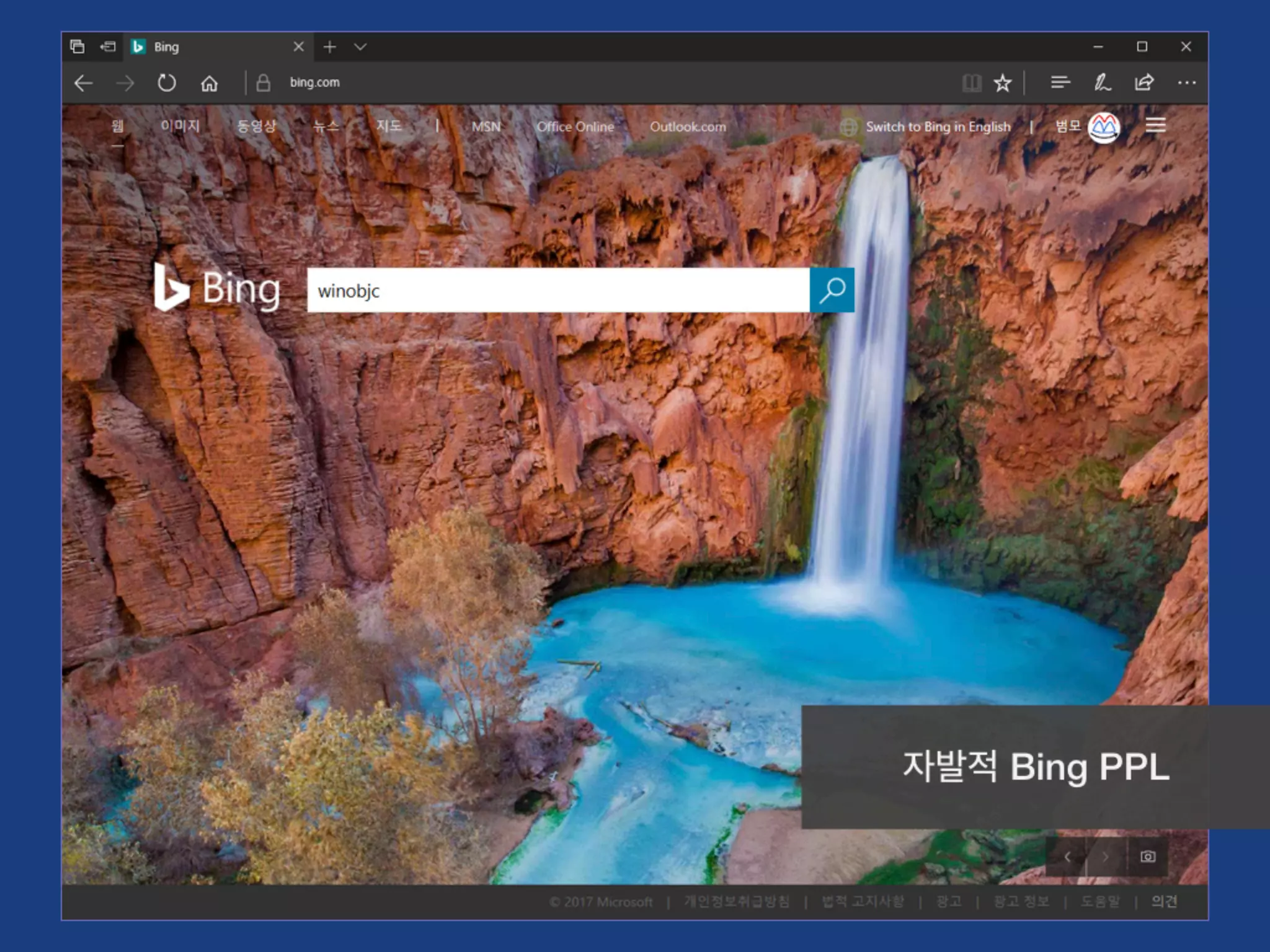Click the Bing search magnifier button
1270x952 pixels.
pyautogui.click(x=832, y=290)
